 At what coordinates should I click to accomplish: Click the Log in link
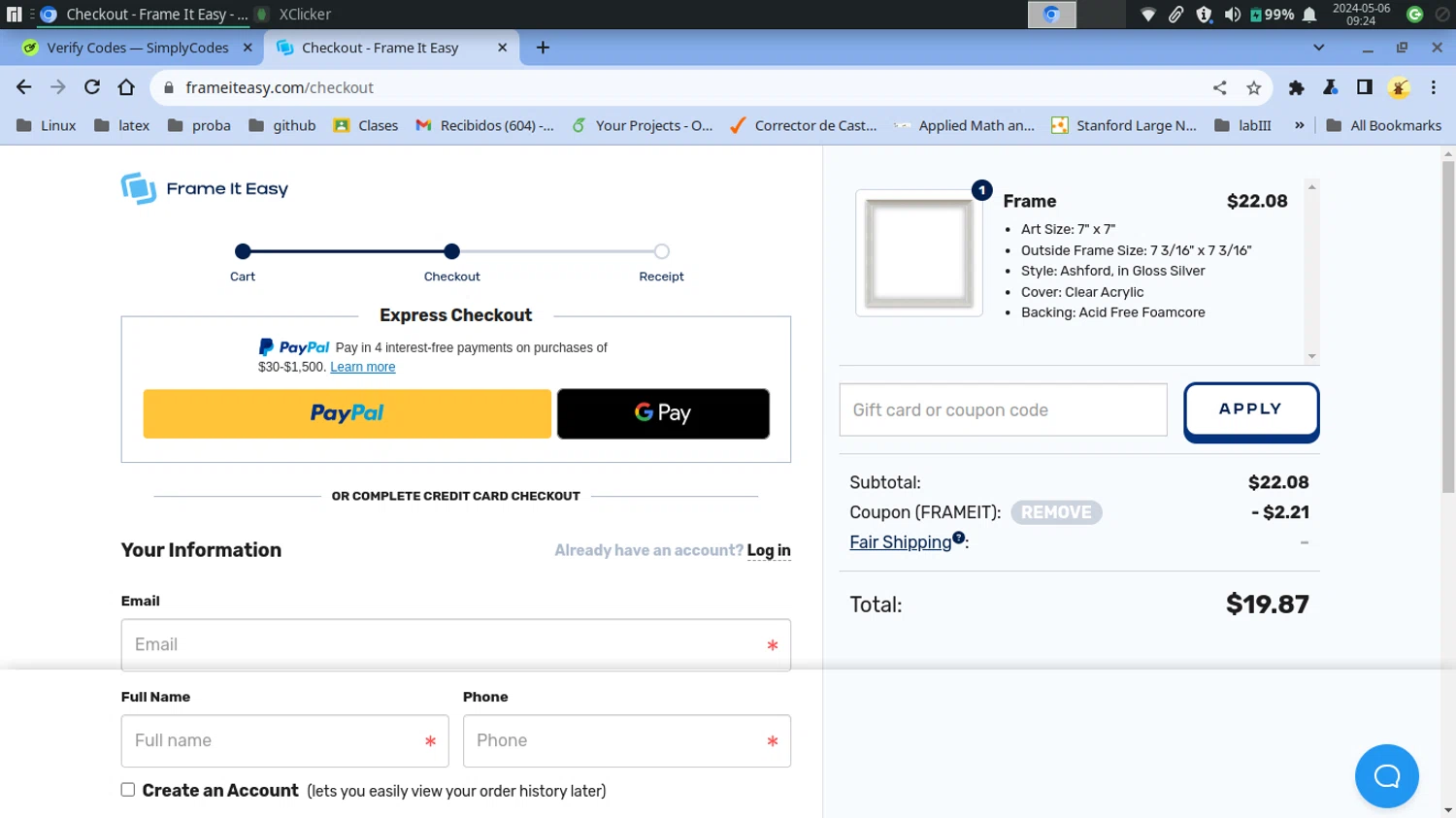pos(769,550)
